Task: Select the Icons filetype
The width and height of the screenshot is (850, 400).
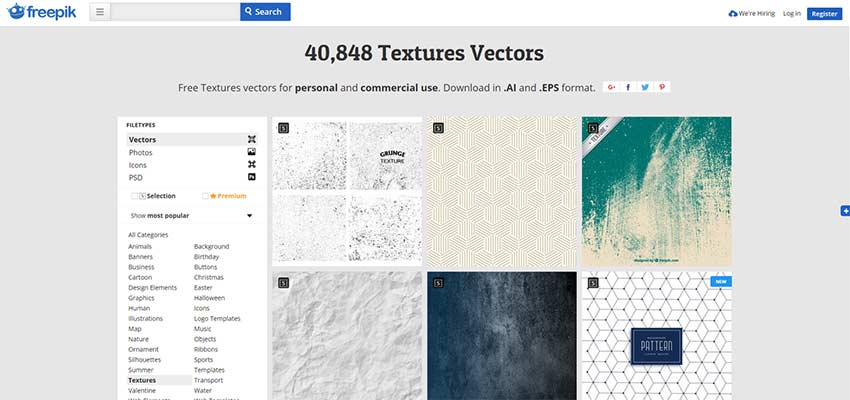Action: pyautogui.click(x=138, y=165)
